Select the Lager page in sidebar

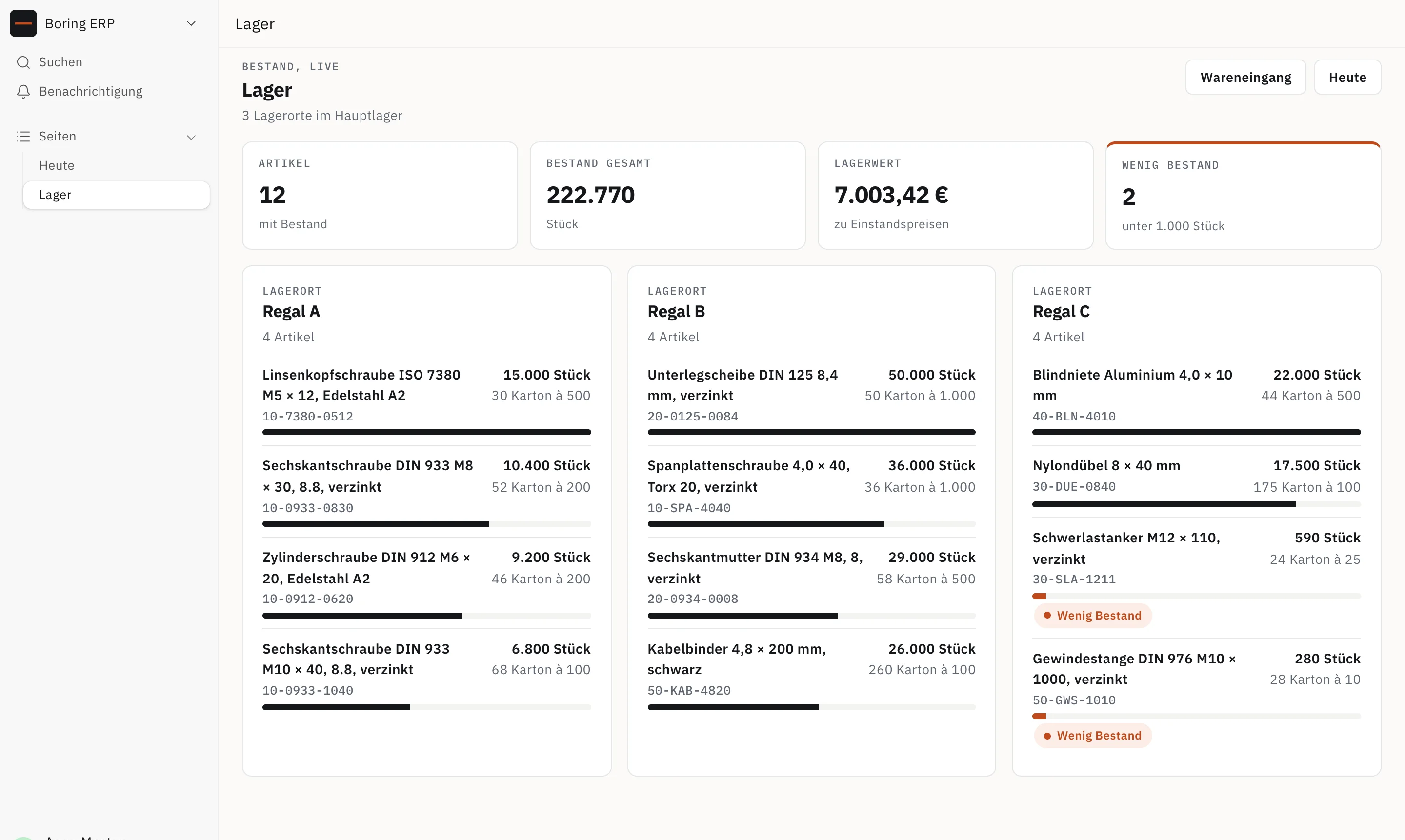pyautogui.click(x=116, y=195)
